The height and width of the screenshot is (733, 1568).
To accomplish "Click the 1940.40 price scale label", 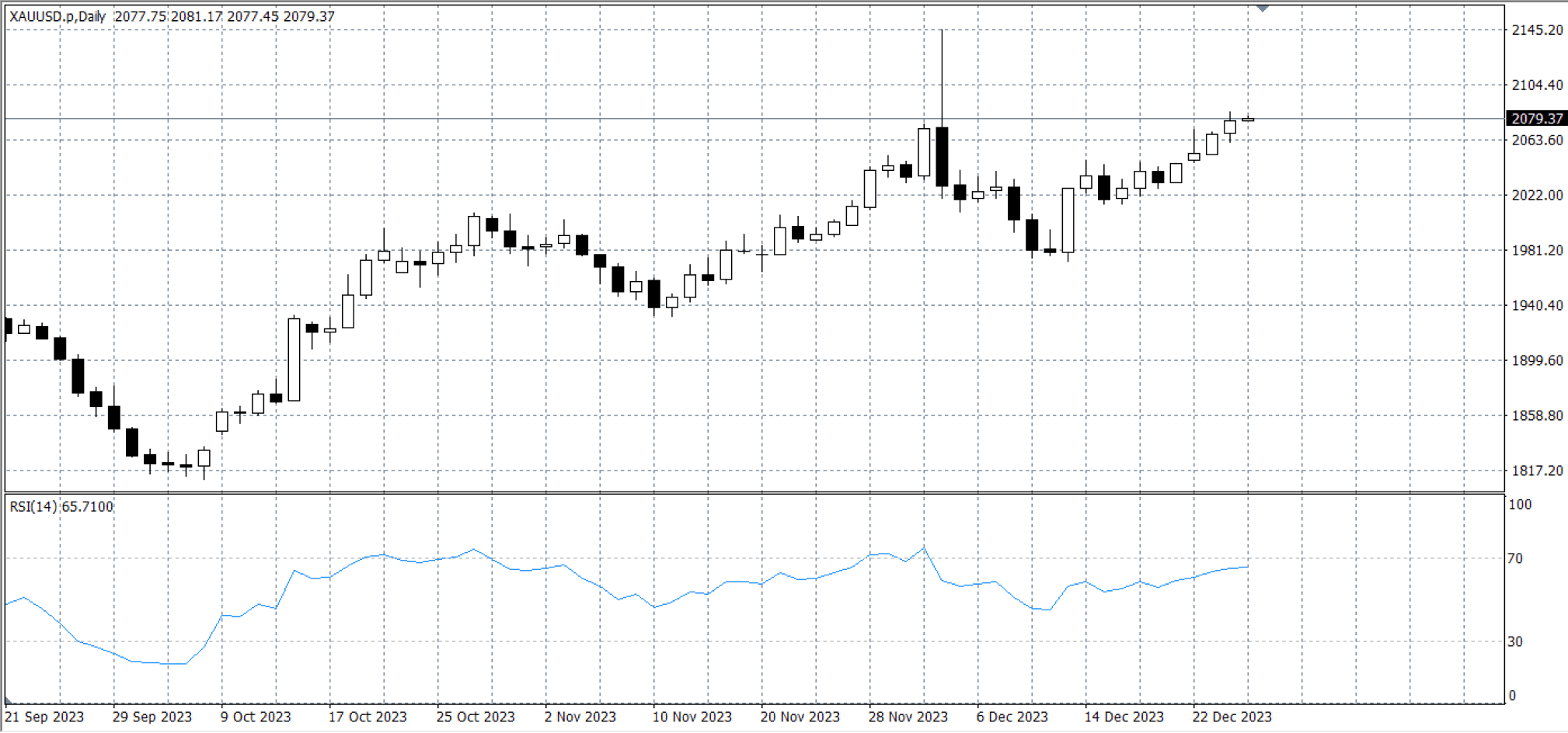I will (1537, 305).
